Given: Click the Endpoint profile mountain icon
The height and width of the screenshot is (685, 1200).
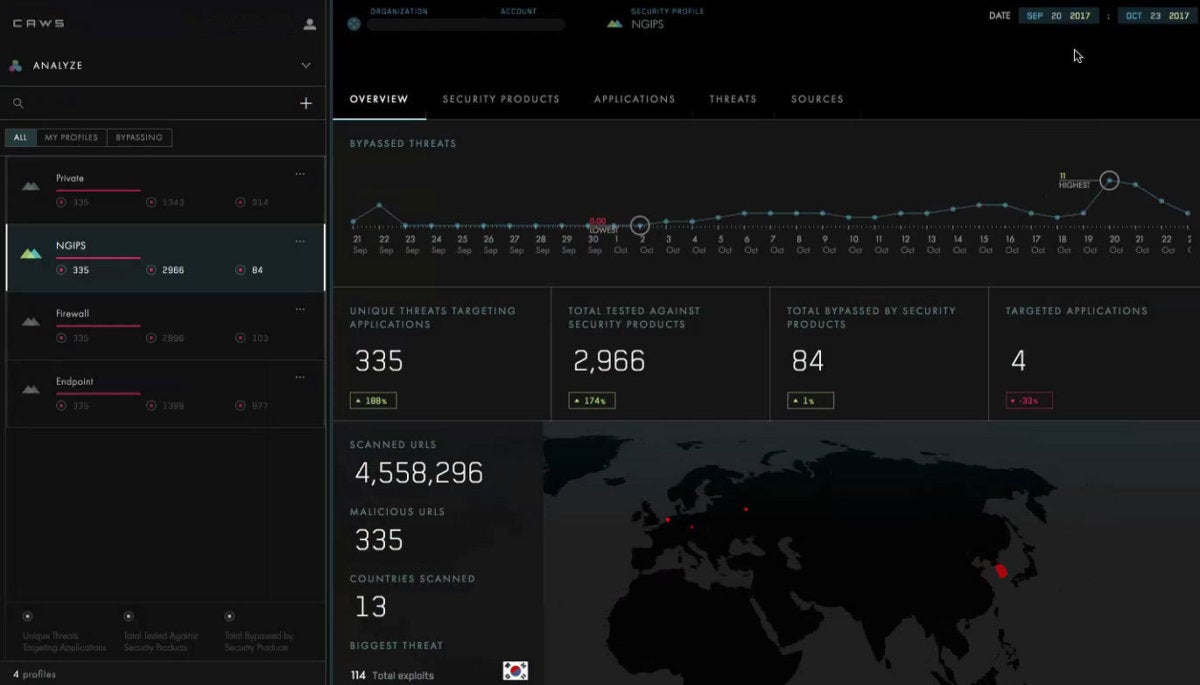Looking at the screenshot, I should click(31, 389).
